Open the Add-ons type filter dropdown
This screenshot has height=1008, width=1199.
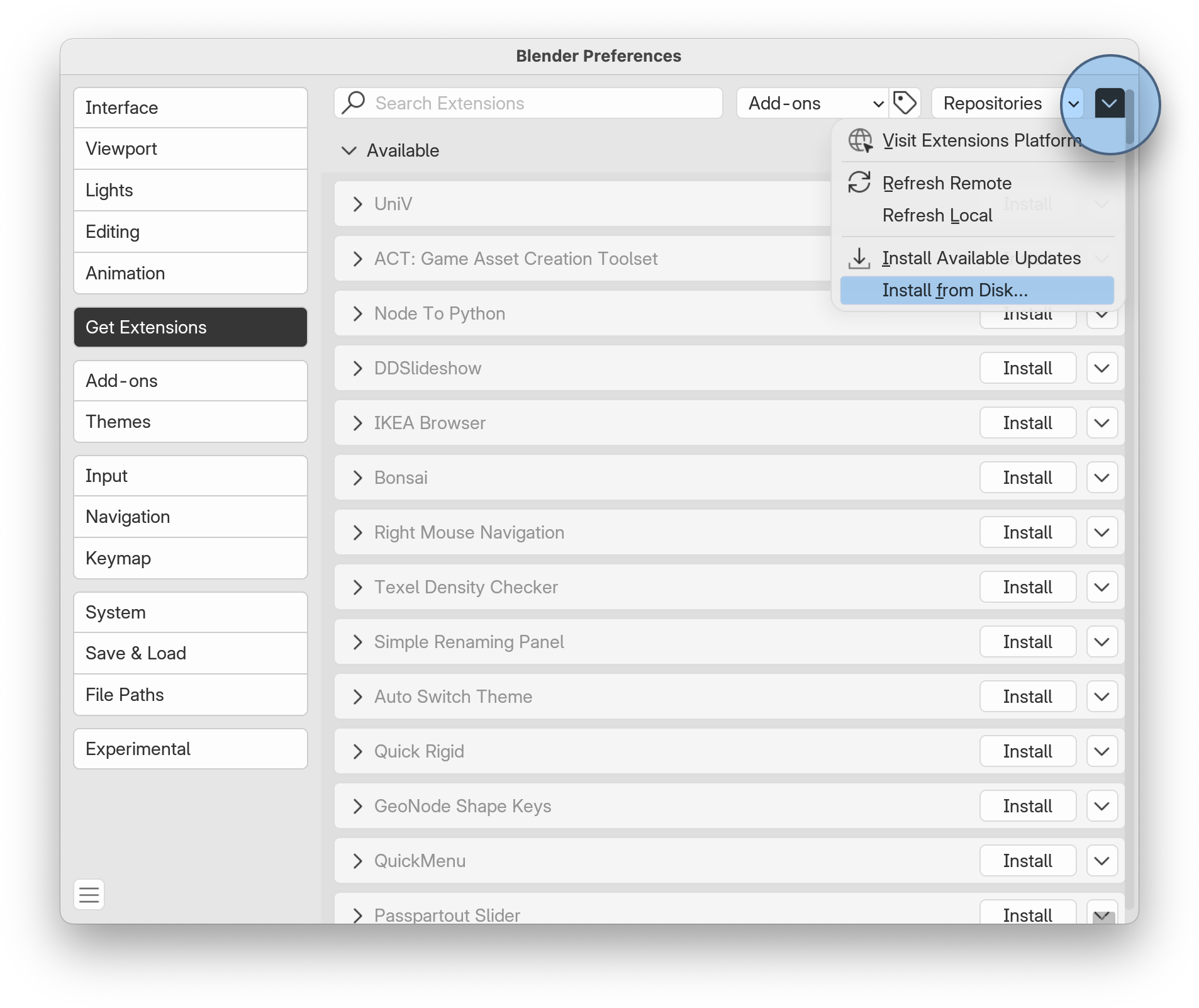coord(813,103)
